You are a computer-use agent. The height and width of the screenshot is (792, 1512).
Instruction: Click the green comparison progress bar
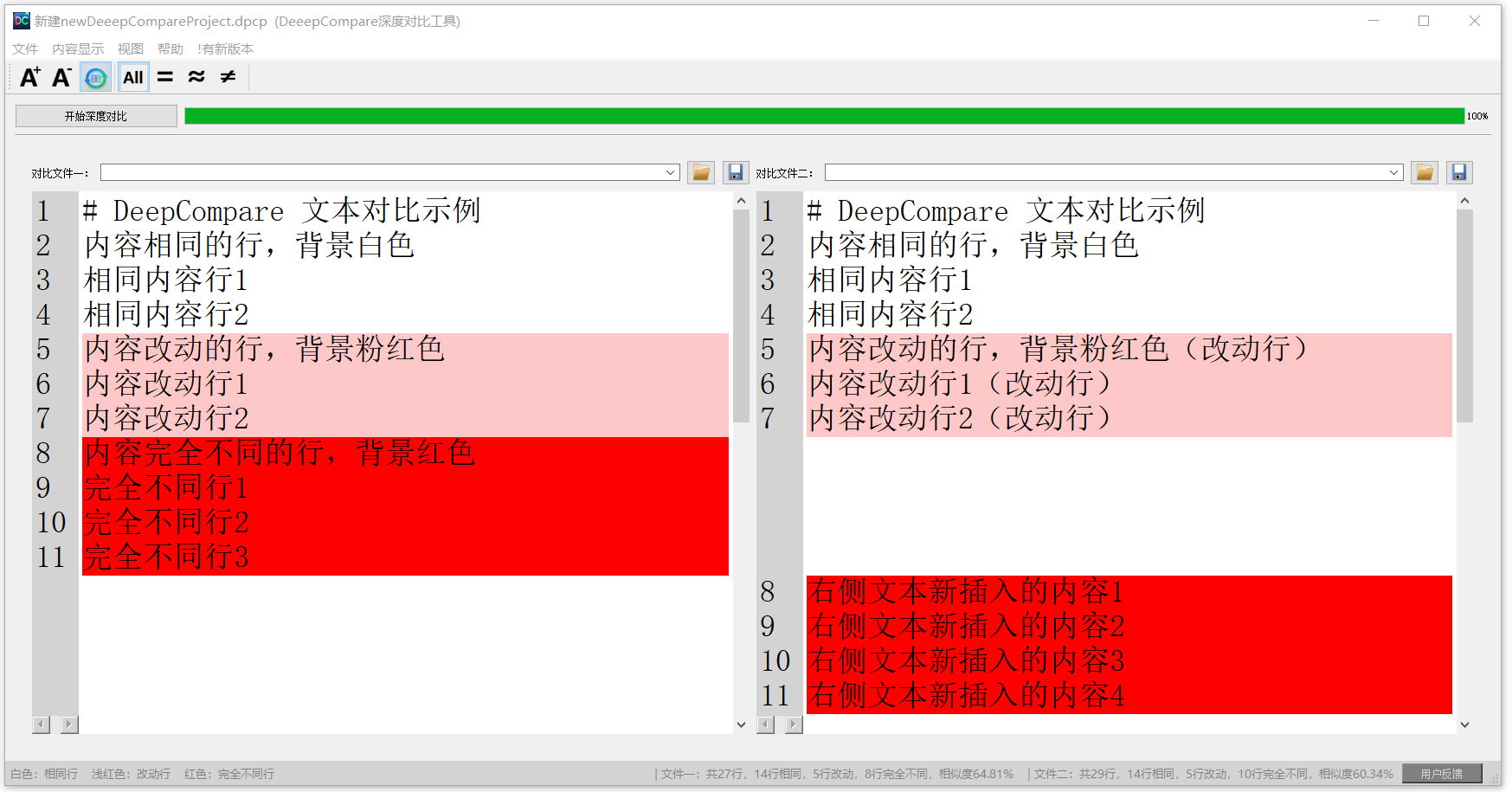pos(824,116)
